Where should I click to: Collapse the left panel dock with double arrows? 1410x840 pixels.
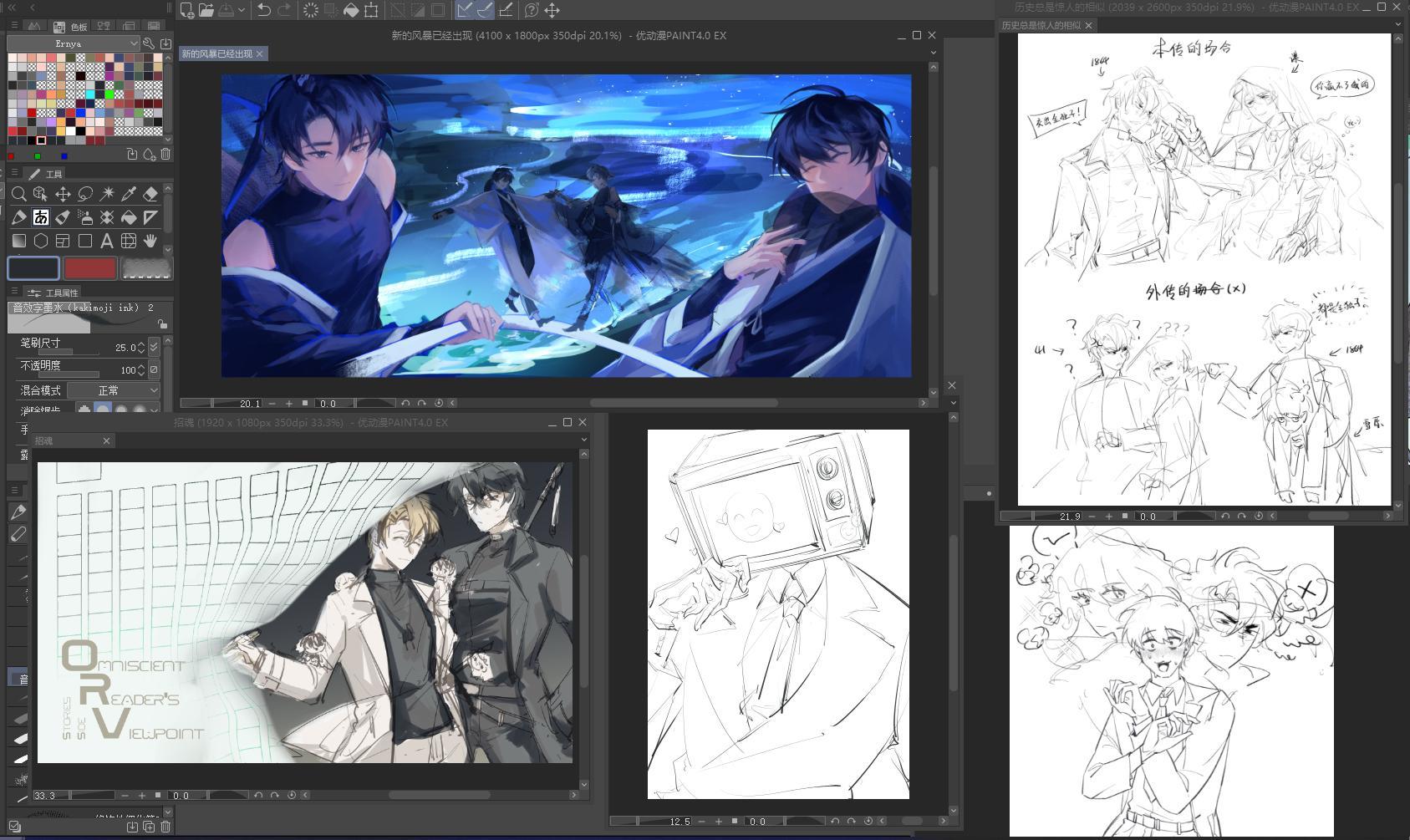point(12,7)
